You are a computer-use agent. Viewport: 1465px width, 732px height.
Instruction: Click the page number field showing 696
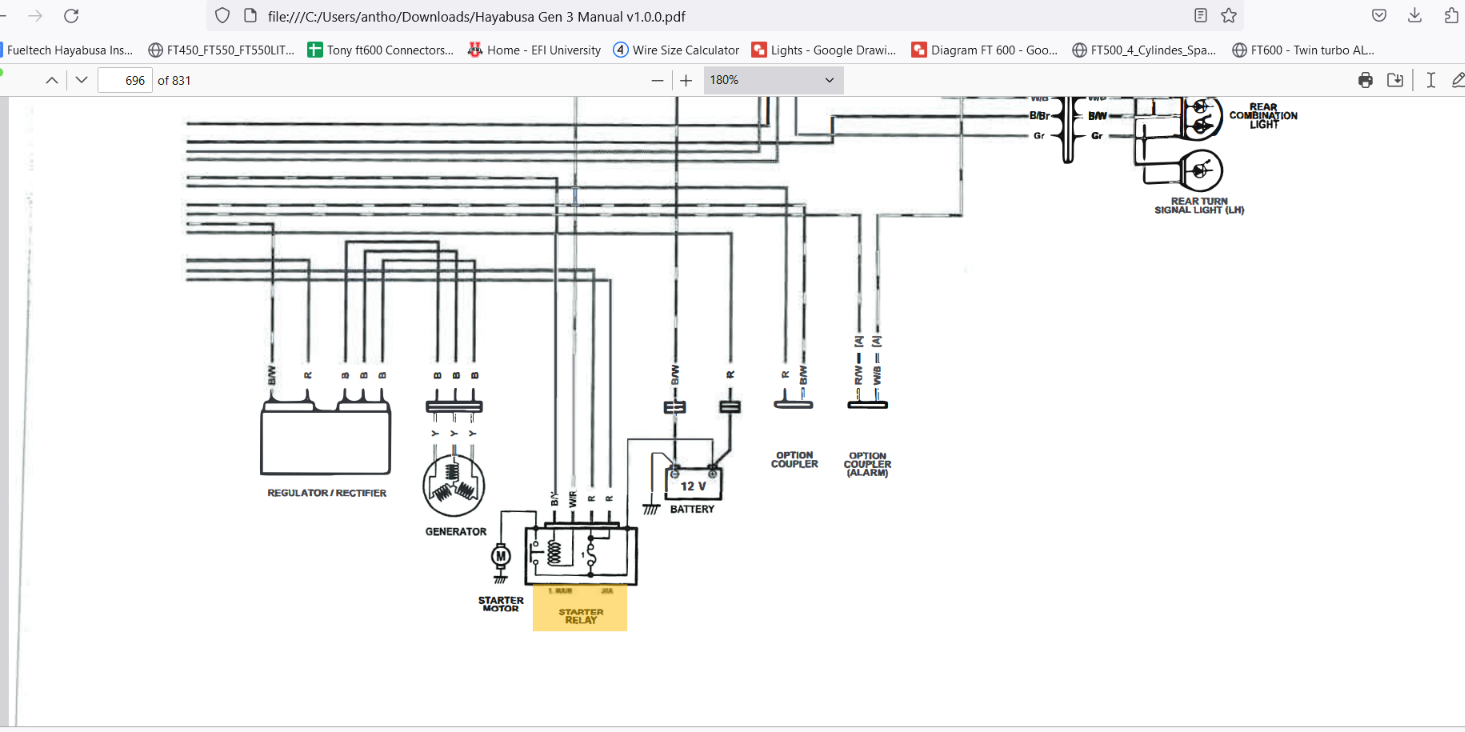click(x=125, y=80)
